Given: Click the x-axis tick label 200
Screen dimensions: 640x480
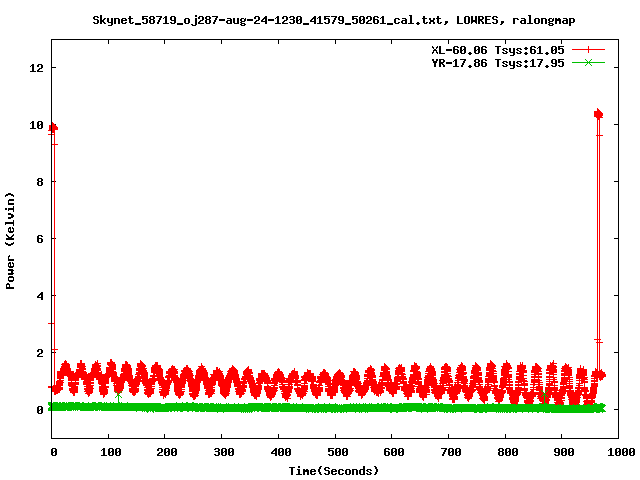Looking at the screenshot, I should [x=167, y=452].
